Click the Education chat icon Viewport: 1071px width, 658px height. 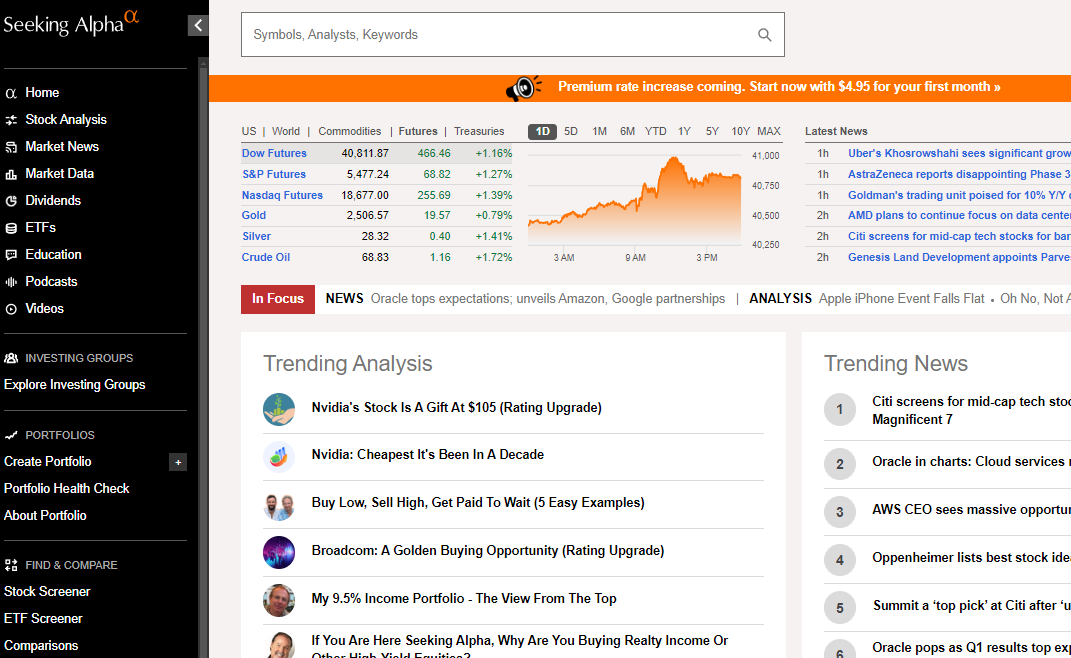pyautogui.click(x=11, y=255)
